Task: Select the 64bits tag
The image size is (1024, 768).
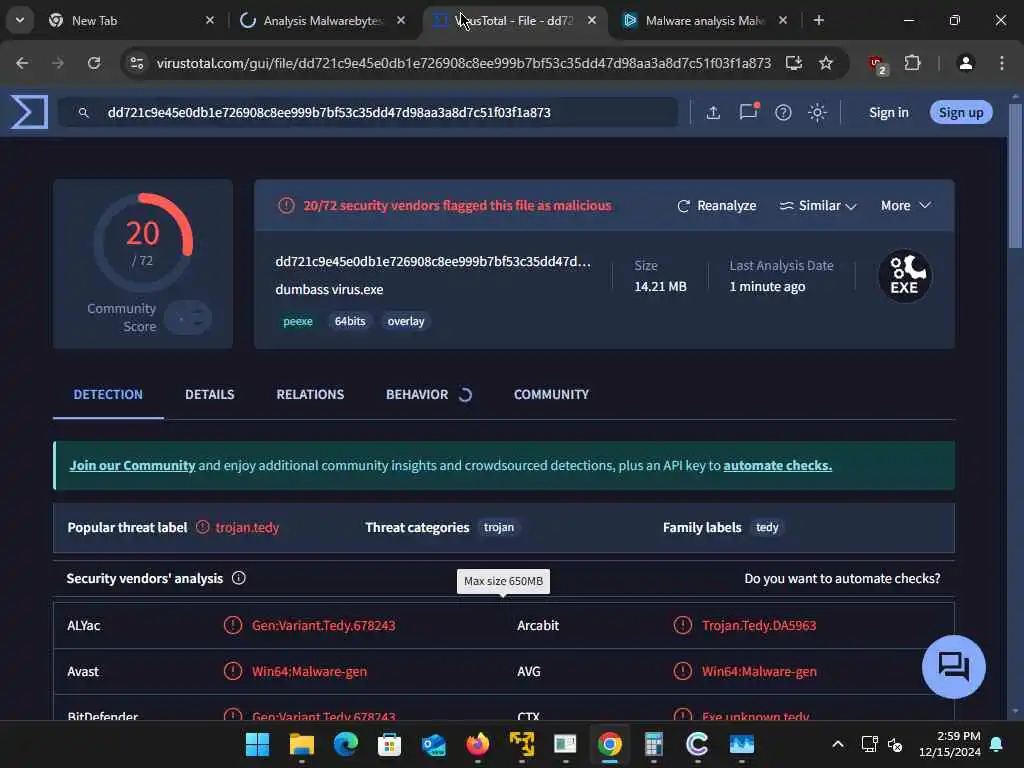Action: tap(350, 321)
